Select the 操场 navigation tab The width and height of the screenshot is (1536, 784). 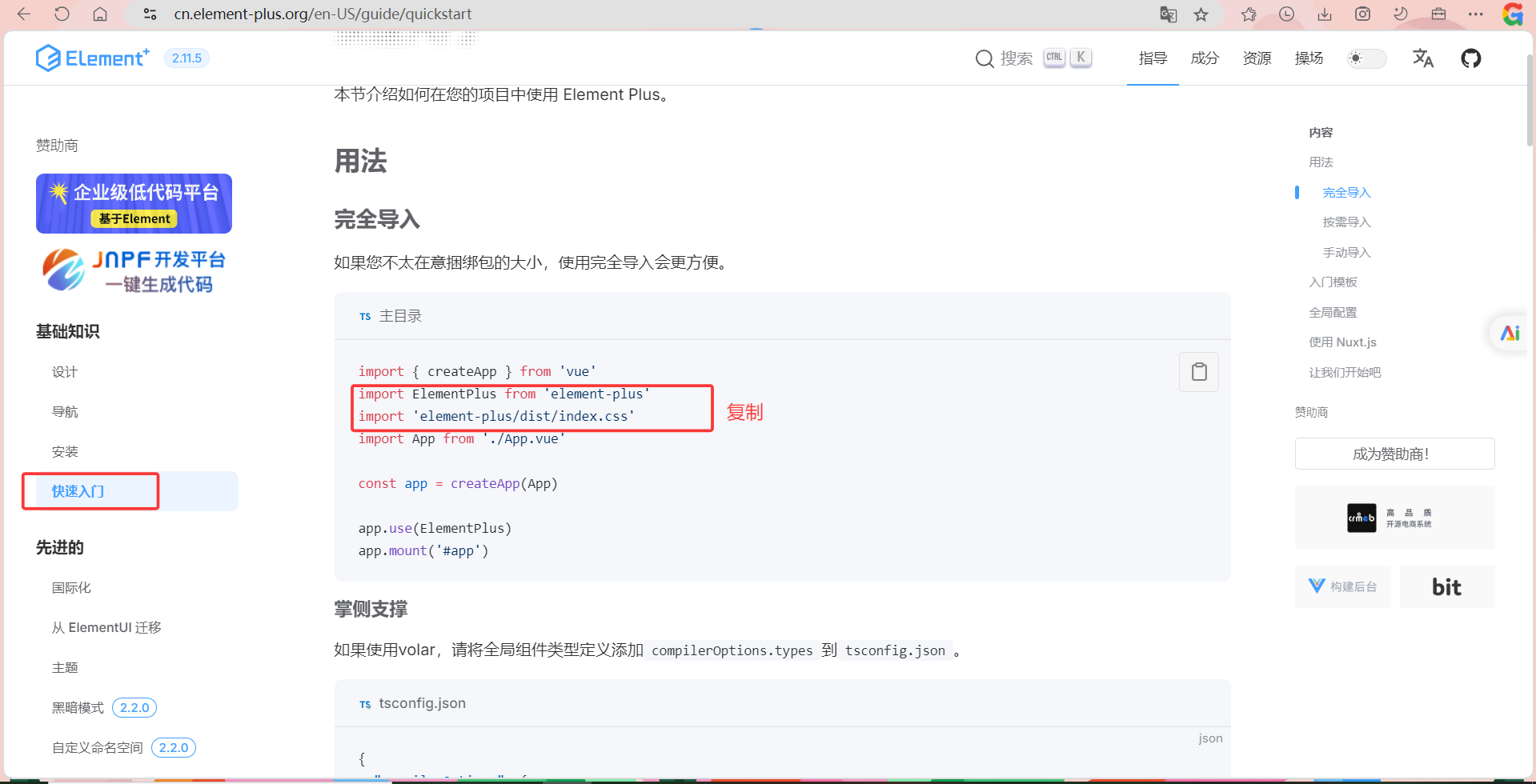[1309, 58]
